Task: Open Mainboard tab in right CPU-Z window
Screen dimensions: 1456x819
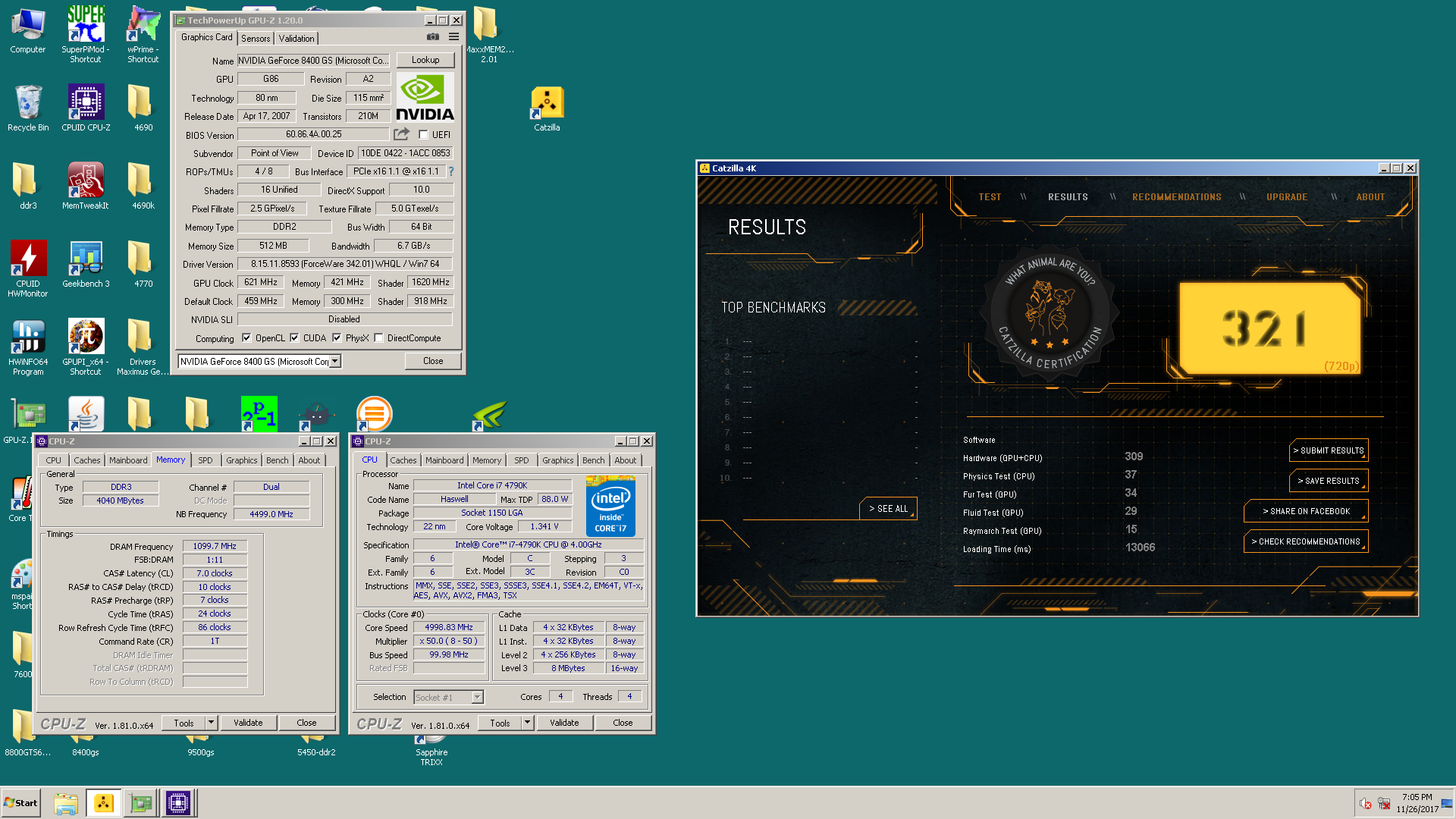Action: point(444,460)
